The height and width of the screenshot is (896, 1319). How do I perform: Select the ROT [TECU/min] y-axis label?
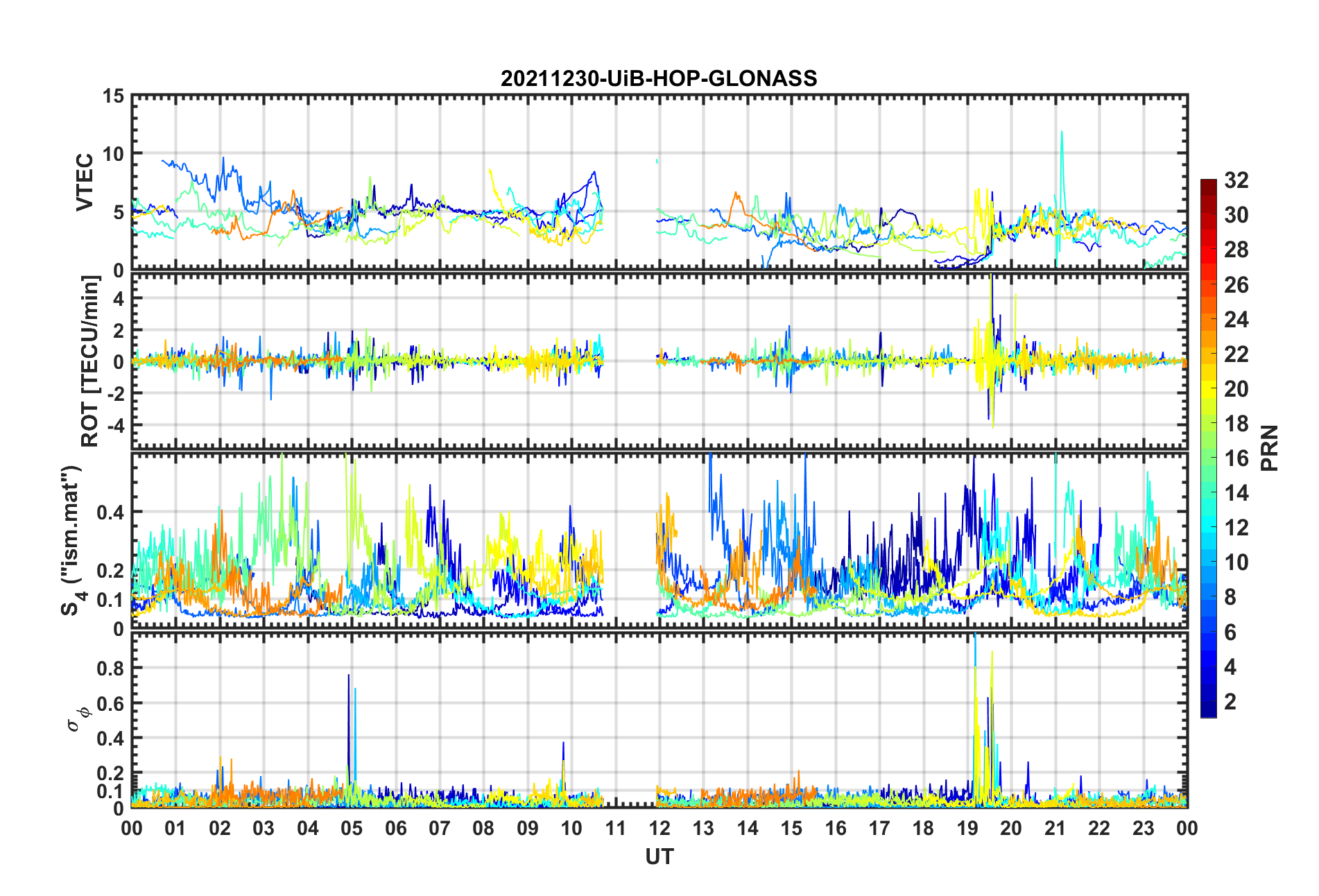[x=90, y=361]
